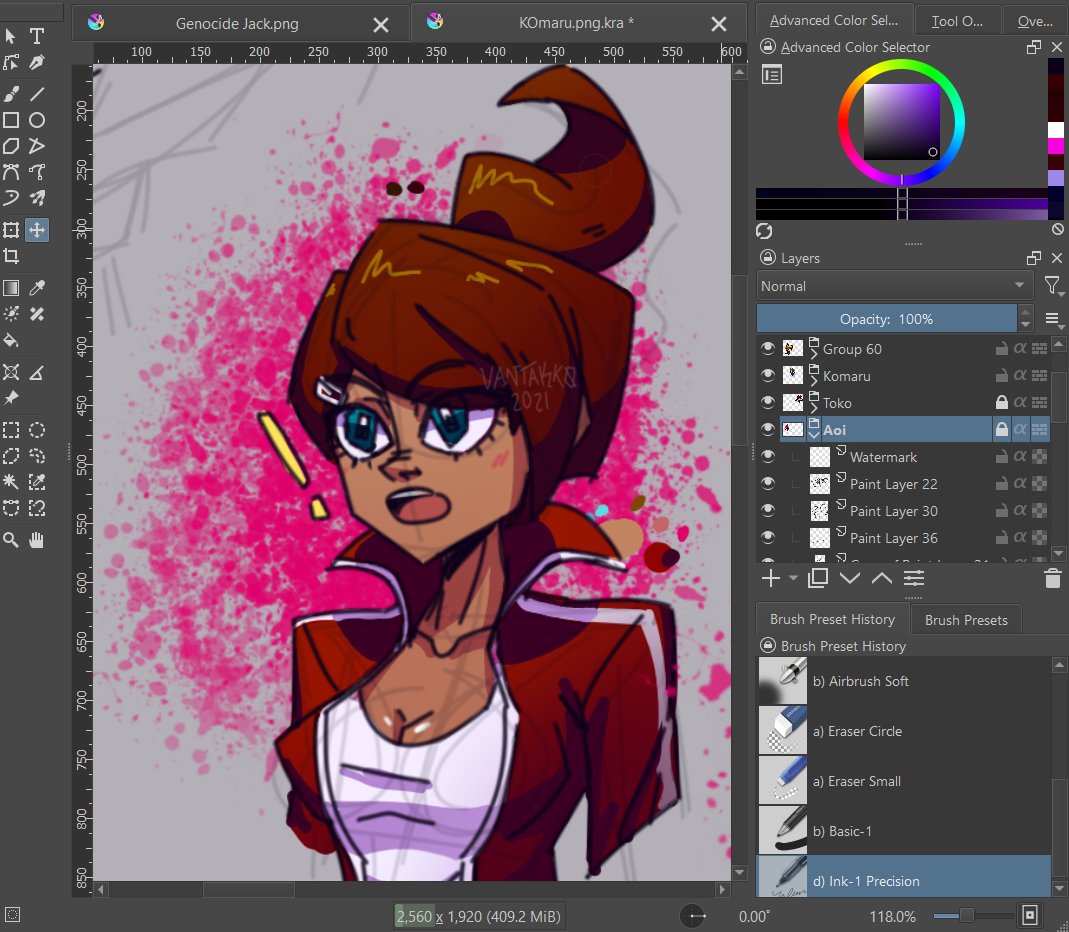Activate the Transform tool
This screenshot has width=1069, height=932.
coord(11,230)
